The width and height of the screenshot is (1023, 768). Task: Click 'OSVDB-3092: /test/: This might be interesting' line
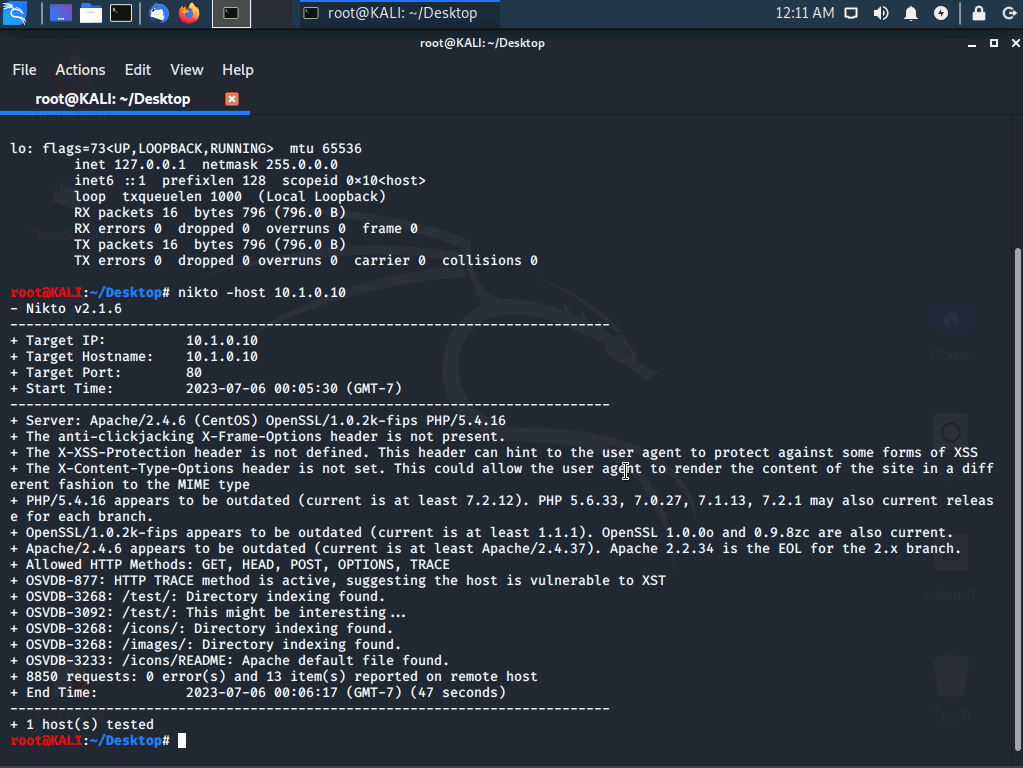coord(208,613)
